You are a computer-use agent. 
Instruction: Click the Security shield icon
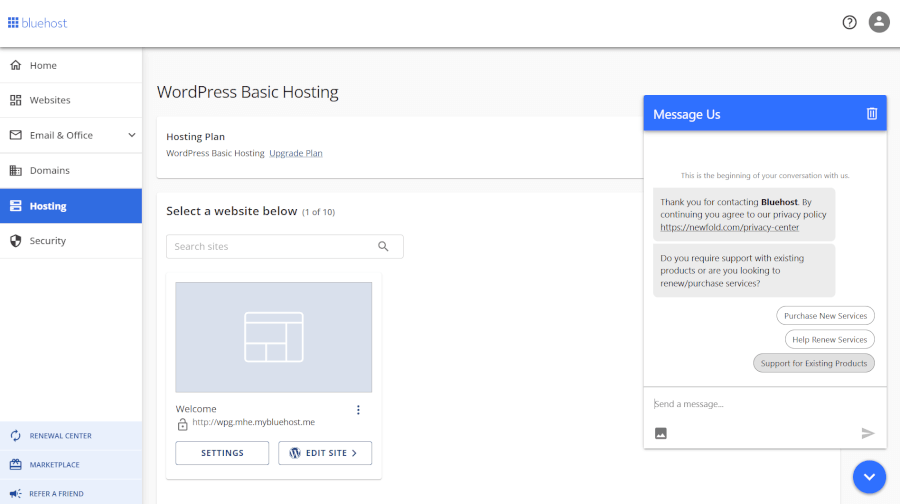pos(15,241)
